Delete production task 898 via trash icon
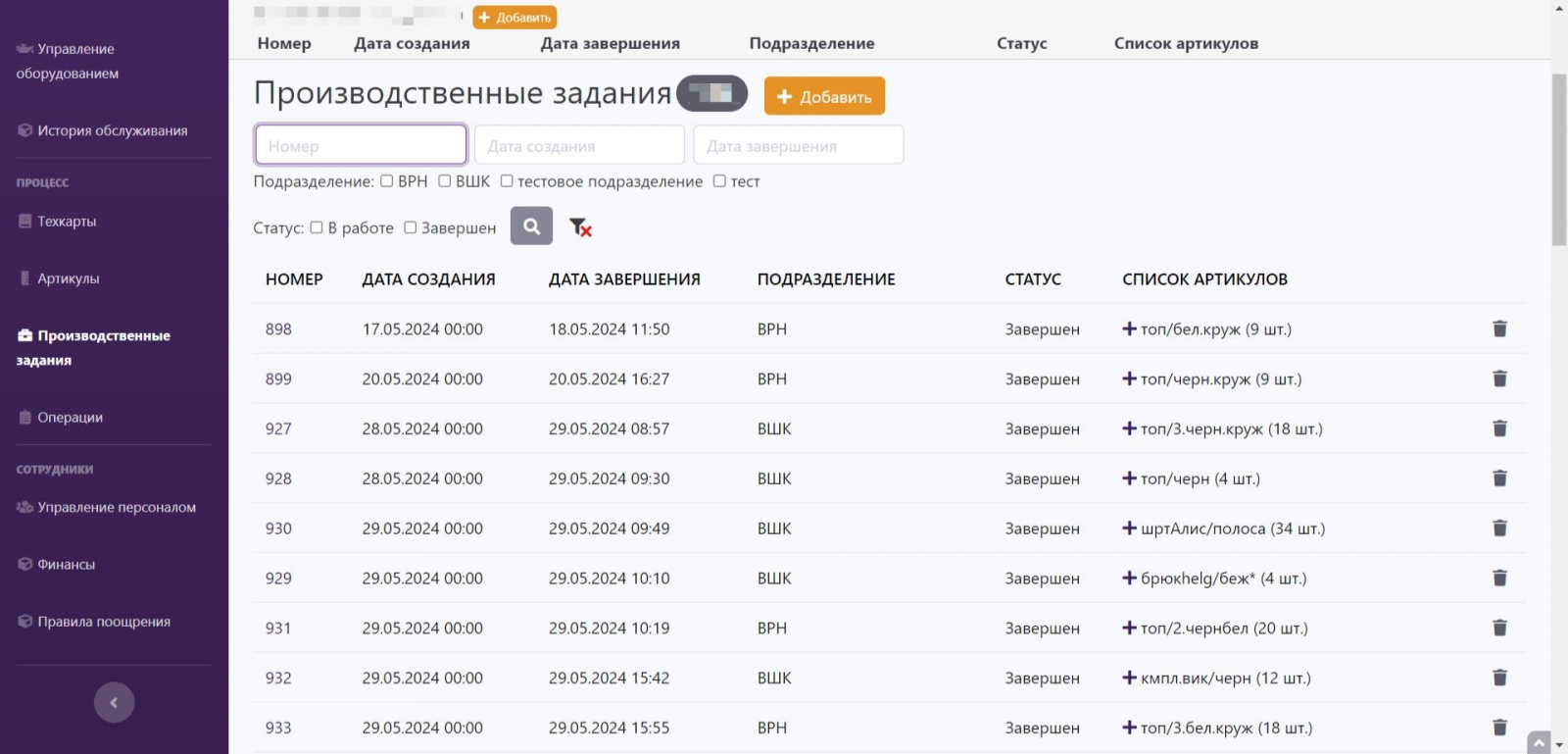The image size is (1568, 754). tap(1499, 328)
